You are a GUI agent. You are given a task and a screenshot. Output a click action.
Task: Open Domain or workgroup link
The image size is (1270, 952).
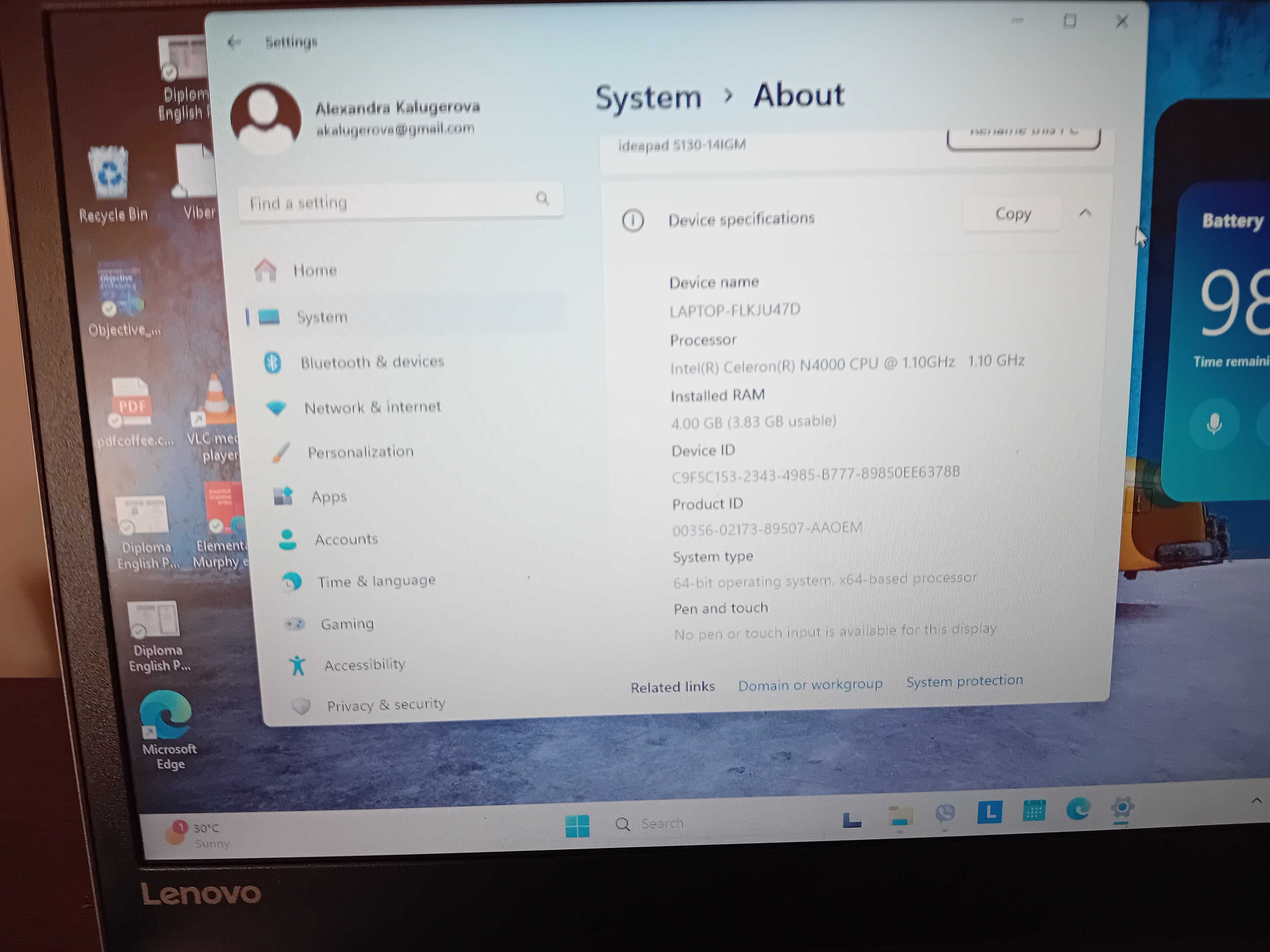810,685
